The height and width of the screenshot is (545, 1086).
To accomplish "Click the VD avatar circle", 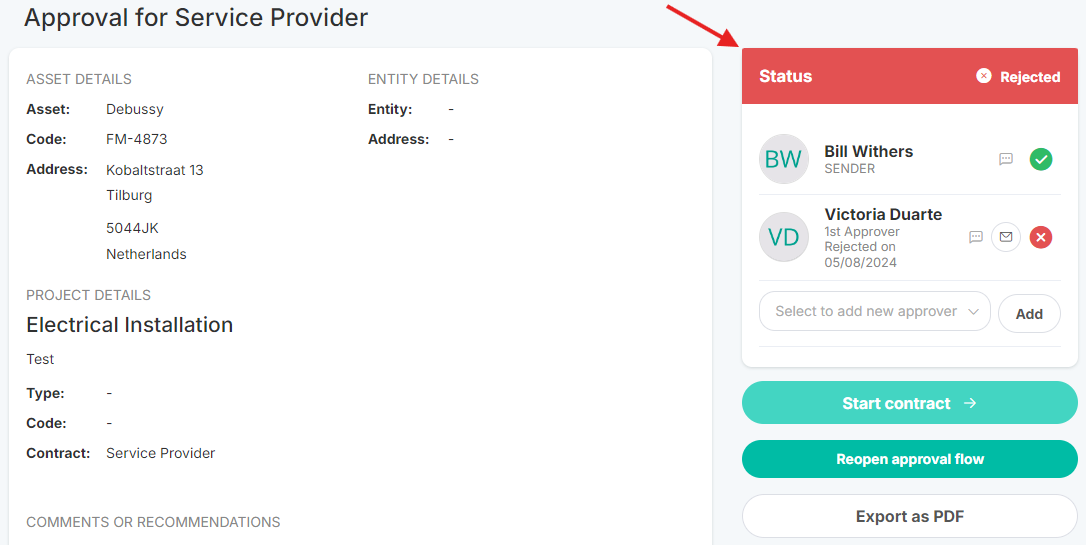I will pyautogui.click(x=783, y=237).
